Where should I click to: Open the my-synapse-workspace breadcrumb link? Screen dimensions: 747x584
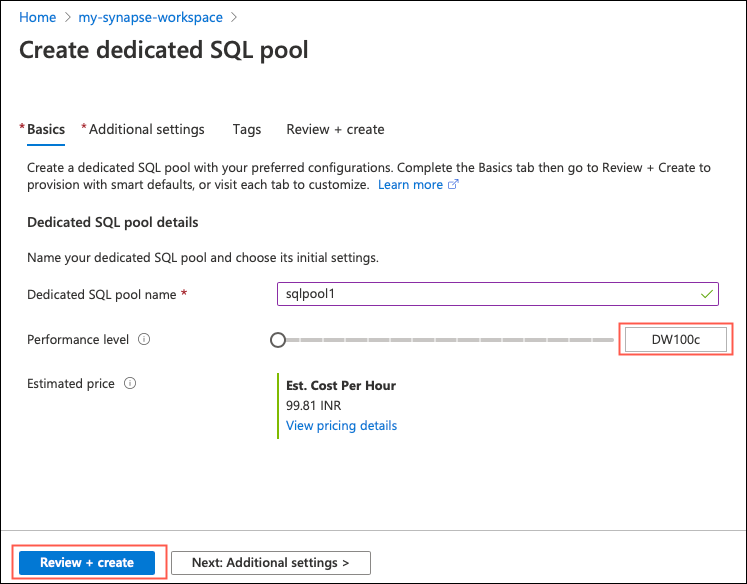151,18
